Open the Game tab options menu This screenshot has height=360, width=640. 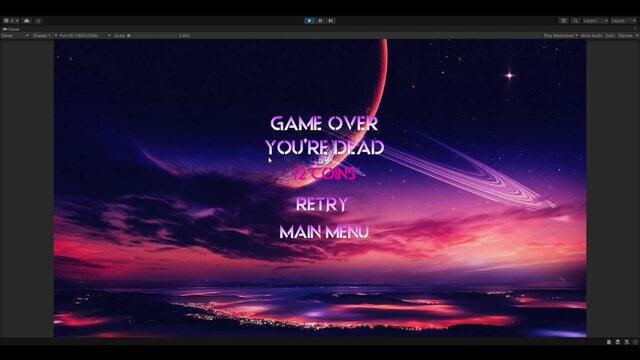coord(636,29)
